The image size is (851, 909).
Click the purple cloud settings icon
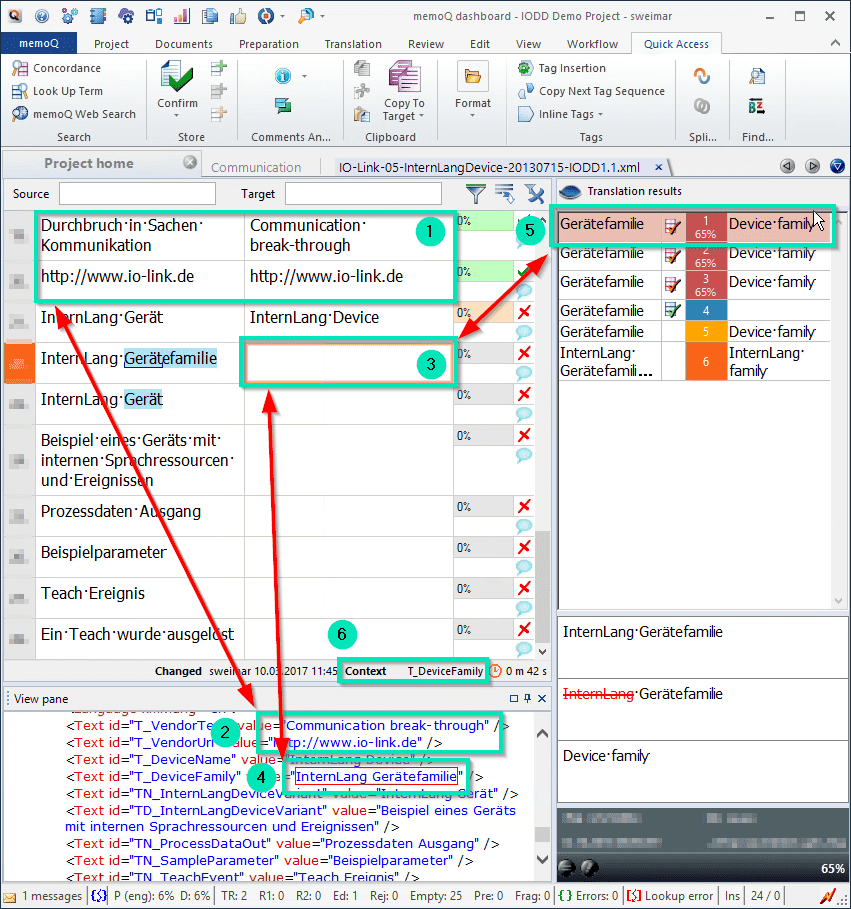pyautogui.click(x=126, y=16)
